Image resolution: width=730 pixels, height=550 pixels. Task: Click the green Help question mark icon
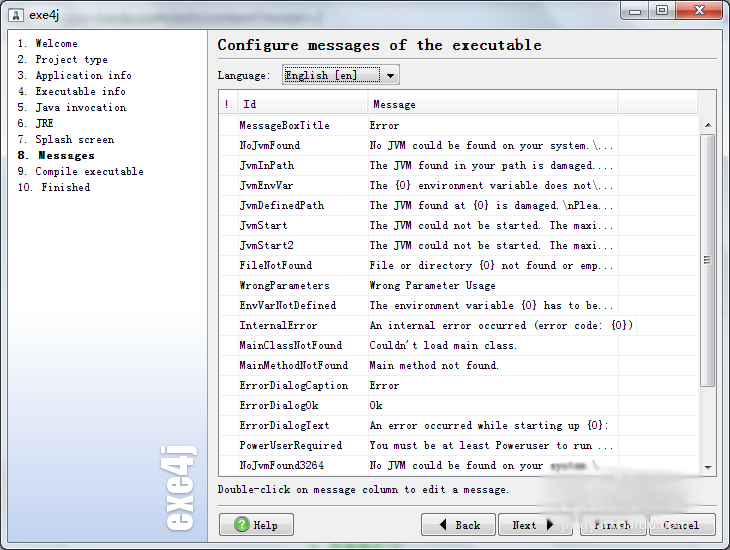coord(241,525)
